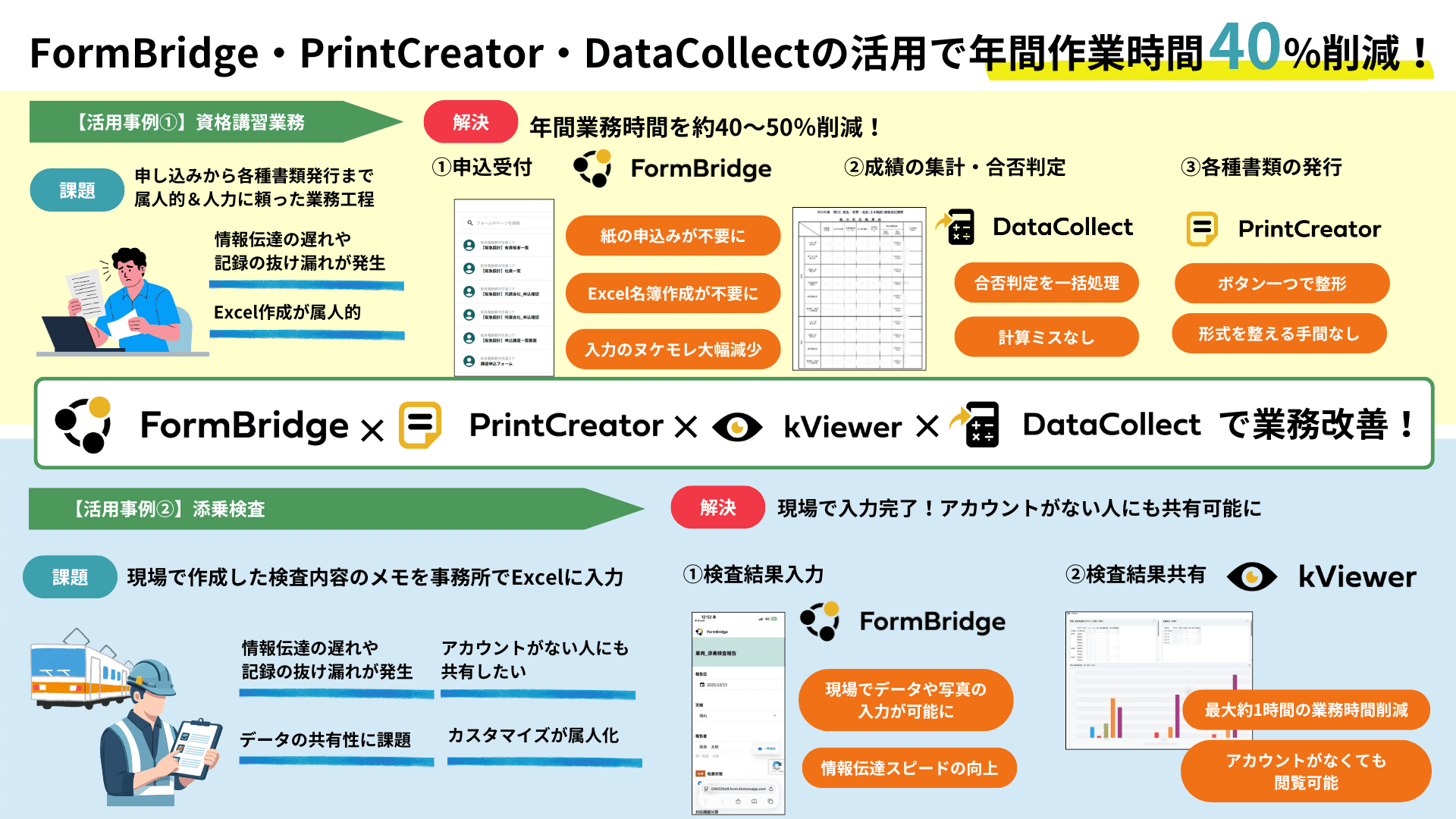Screen dimensions: 1456x819
Task: Select the PrintCreator icon in the 業務改善 banner
Action: (420, 425)
